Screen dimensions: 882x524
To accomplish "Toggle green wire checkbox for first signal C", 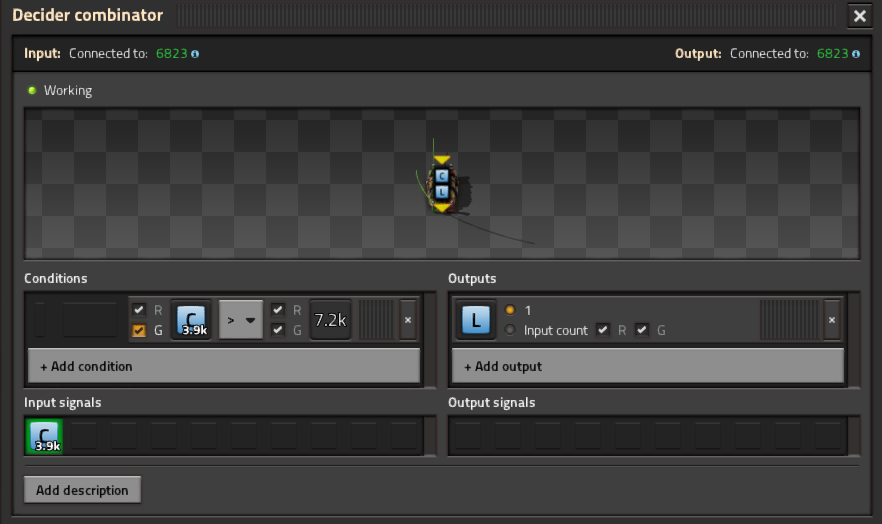I will click(x=138, y=330).
